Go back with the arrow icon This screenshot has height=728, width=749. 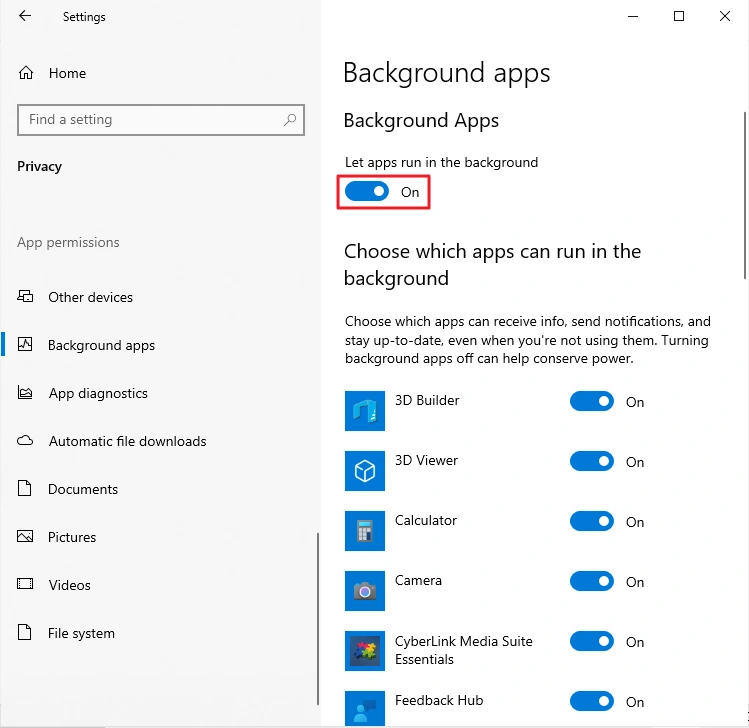25,16
